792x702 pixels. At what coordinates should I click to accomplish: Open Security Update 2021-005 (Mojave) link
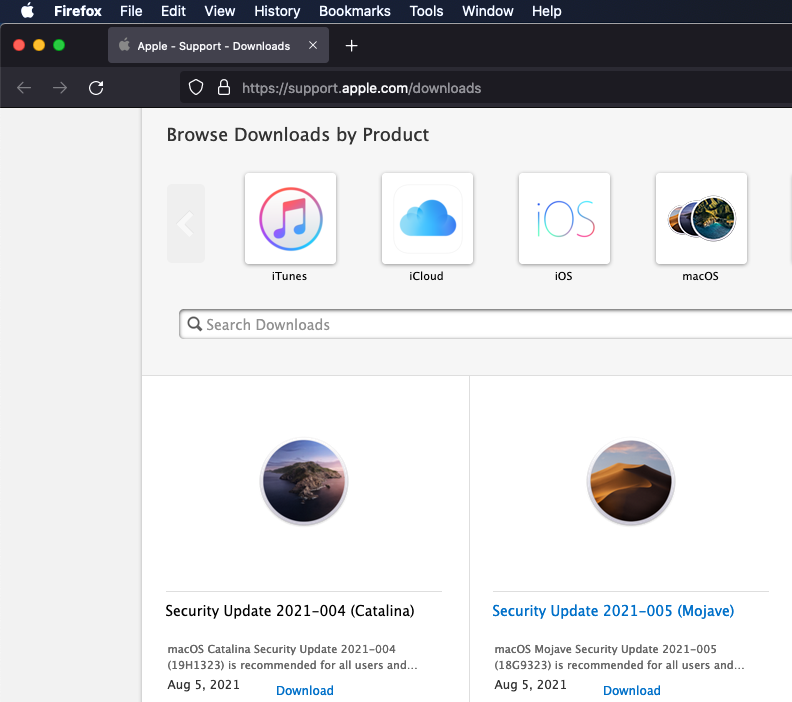[x=613, y=611]
